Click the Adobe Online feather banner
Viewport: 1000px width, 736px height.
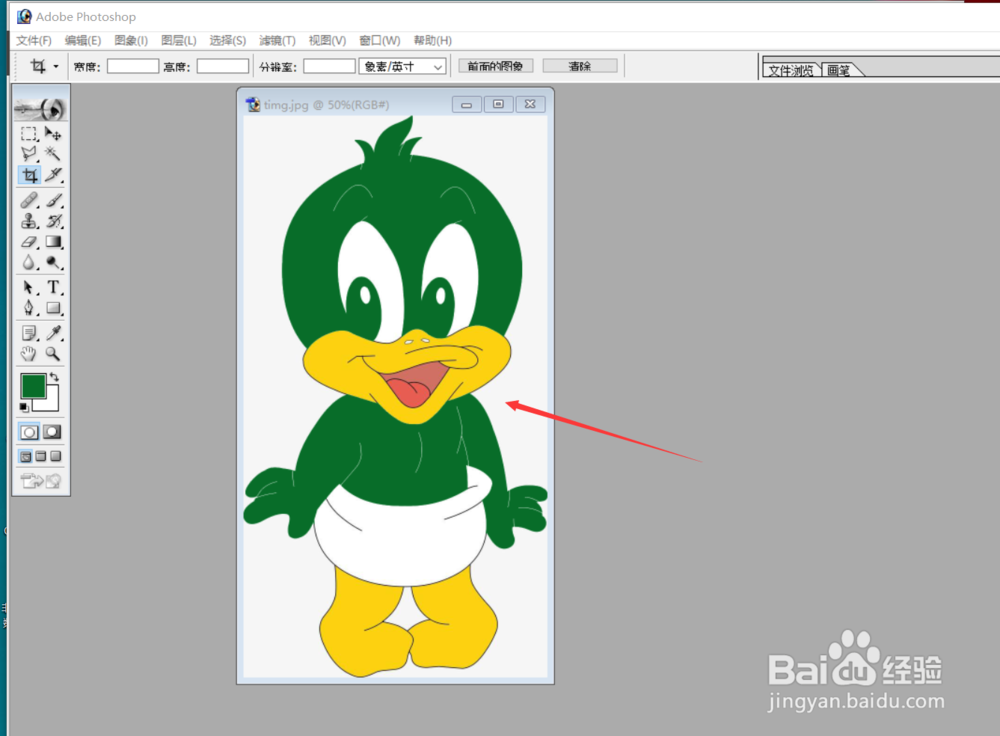(x=41, y=109)
